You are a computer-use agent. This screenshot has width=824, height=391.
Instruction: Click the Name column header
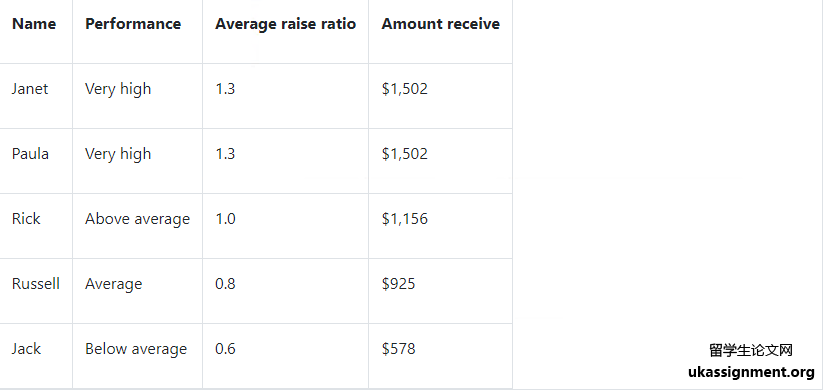[x=34, y=24]
